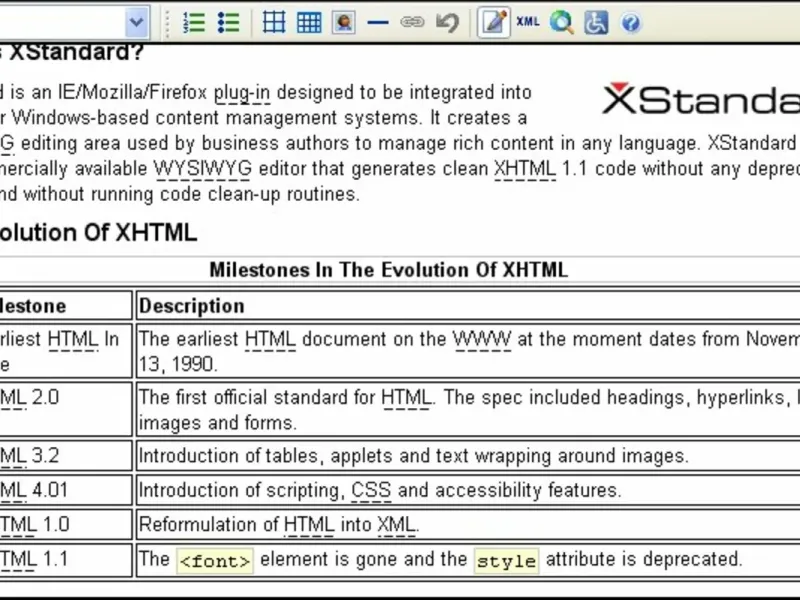Click the table caption 'Milestones In The Evolution Of XHTML'
The height and width of the screenshot is (600, 800).
pos(388,270)
